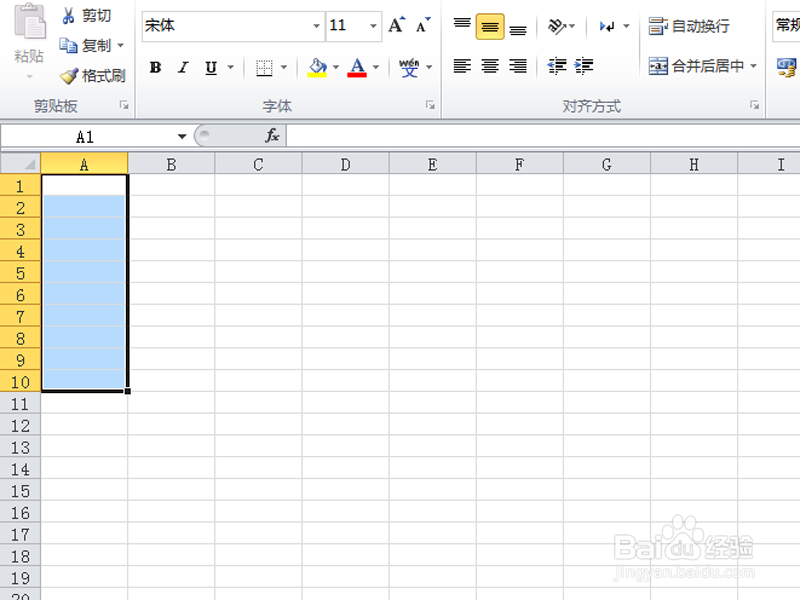Open Alignment (对齐方式) dialog launcher
The width and height of the screenshot is (800, 600).
[x=754, y=105]
